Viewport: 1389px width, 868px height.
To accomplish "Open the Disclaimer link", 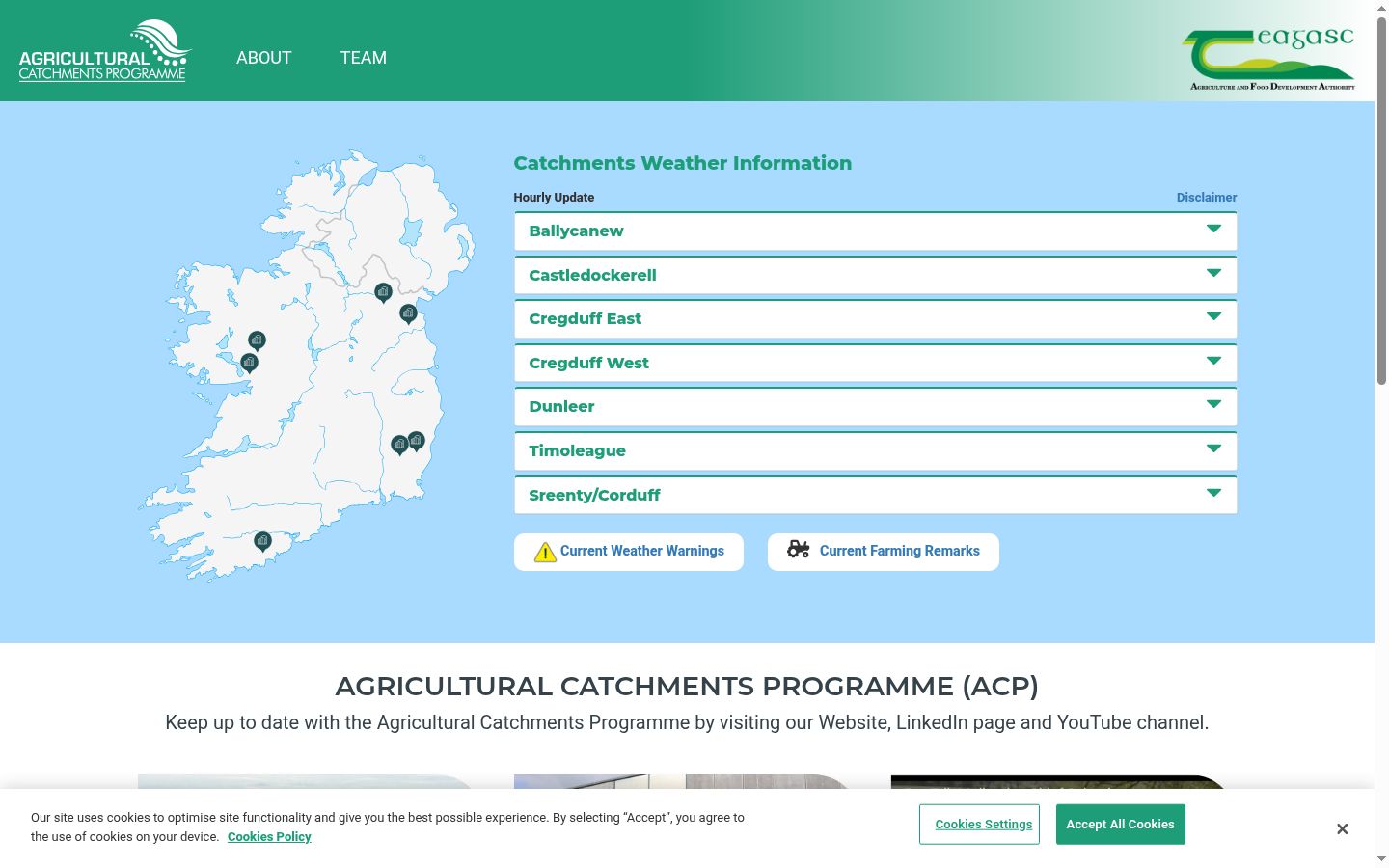I will coord(1206,198).
